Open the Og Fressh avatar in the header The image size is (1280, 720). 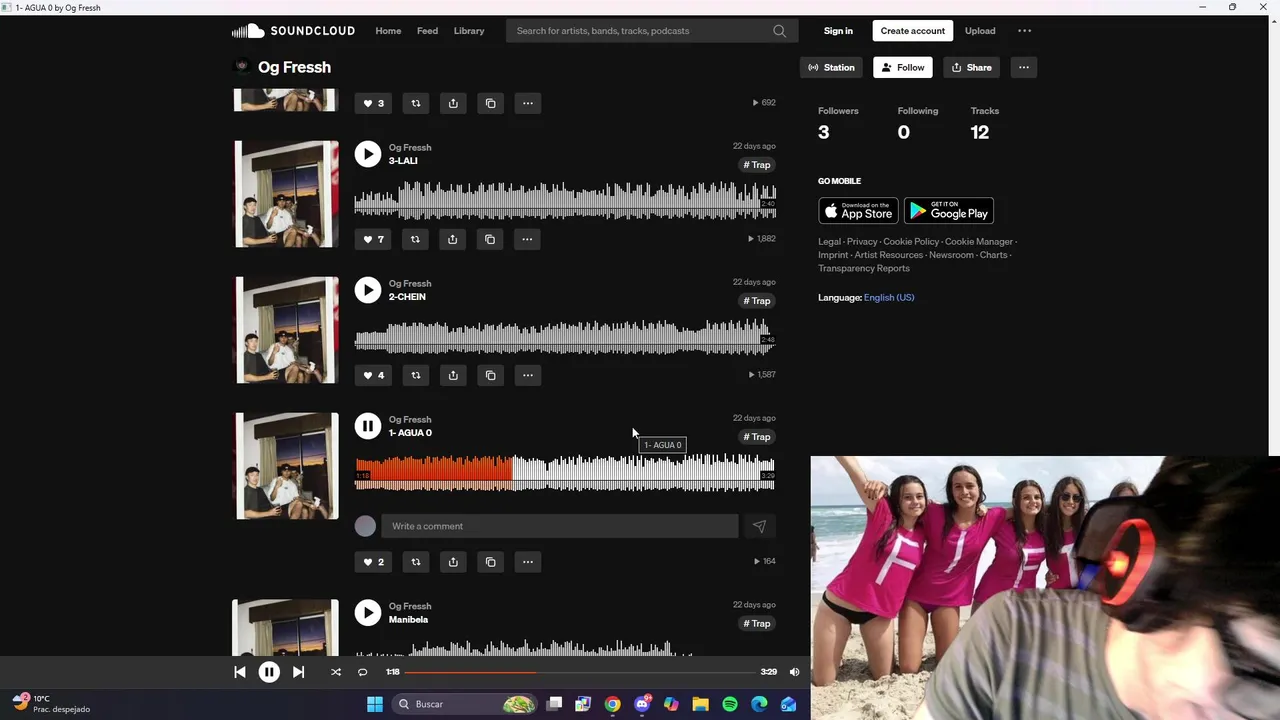pyautogui.click(x=241, y=67)
